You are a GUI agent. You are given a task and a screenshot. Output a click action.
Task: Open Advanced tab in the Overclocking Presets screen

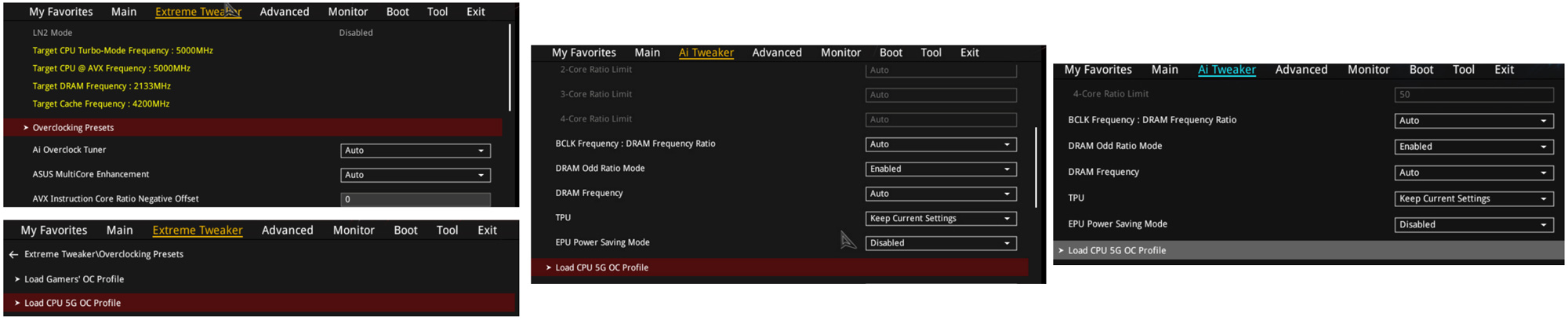point(288,230)
